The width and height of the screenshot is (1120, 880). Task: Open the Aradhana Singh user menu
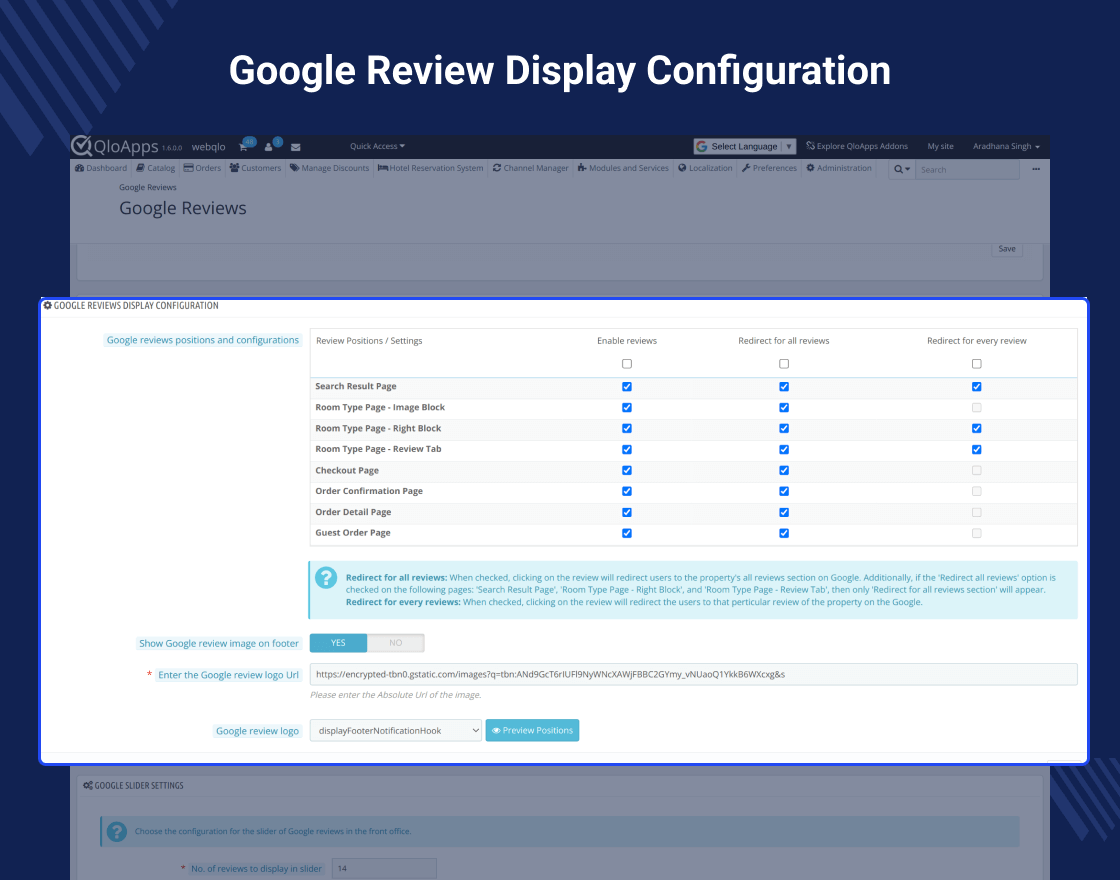click(x=1006, y=146)
